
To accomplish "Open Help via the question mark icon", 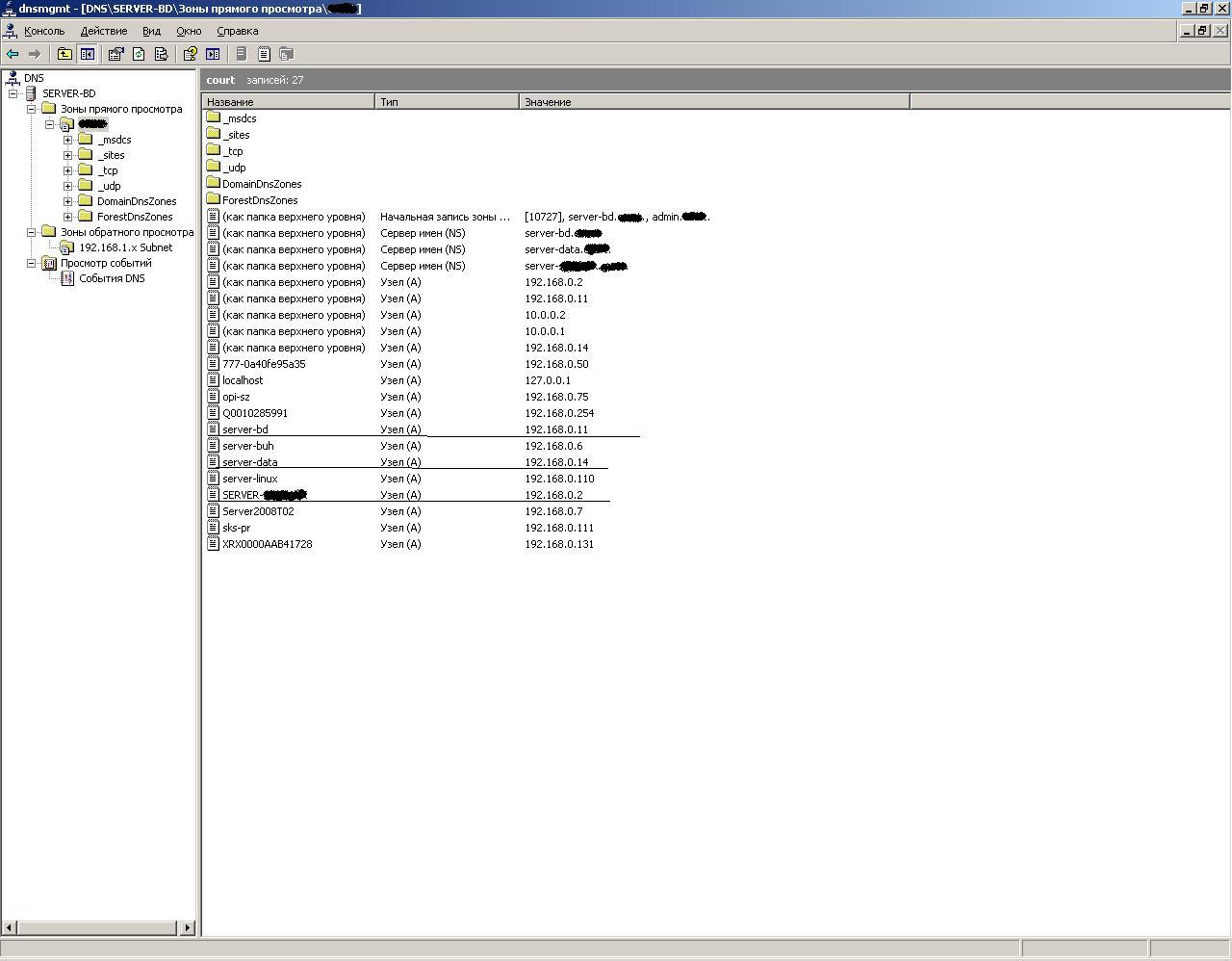I will [x=191, y=54].
